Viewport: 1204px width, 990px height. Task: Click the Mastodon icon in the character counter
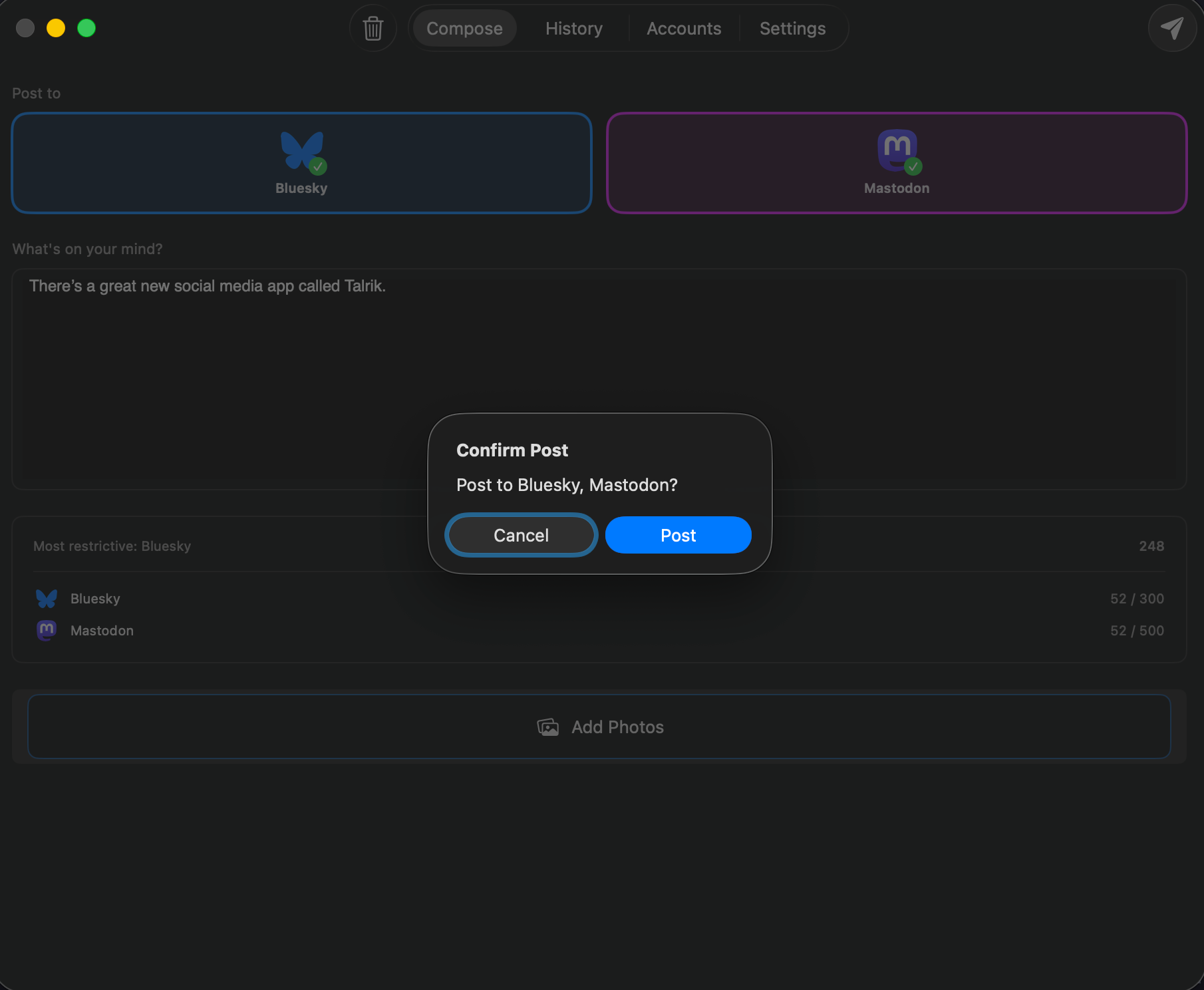(x=46, y=630)
